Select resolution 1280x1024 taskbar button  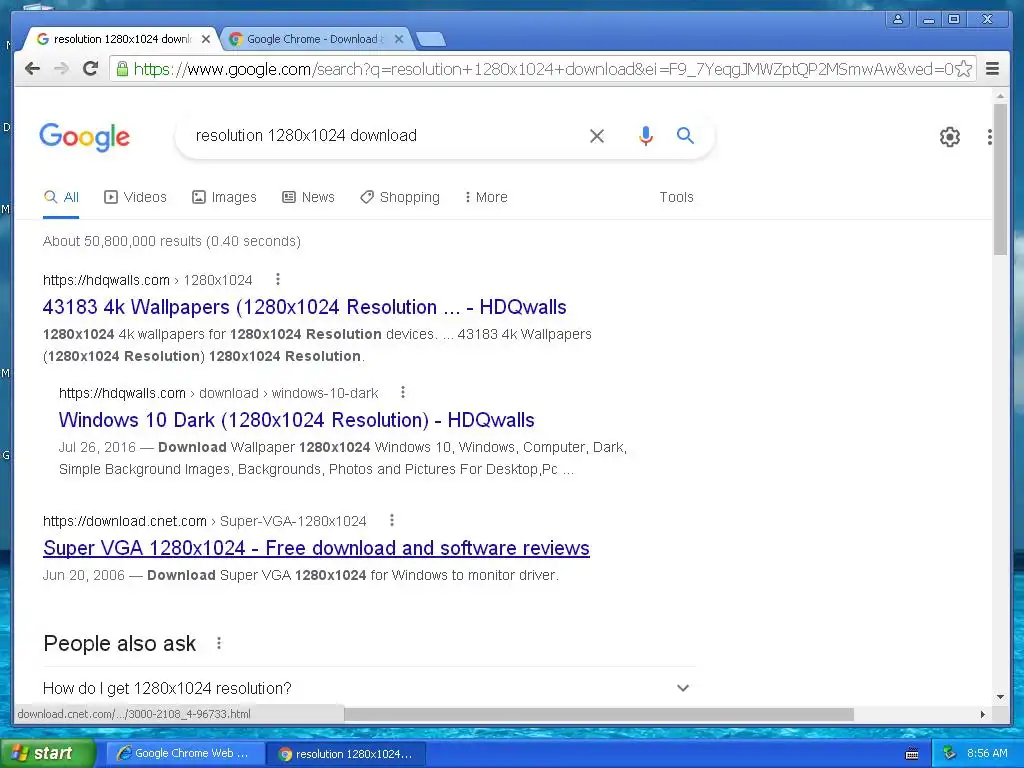click(x=347, y=754)
